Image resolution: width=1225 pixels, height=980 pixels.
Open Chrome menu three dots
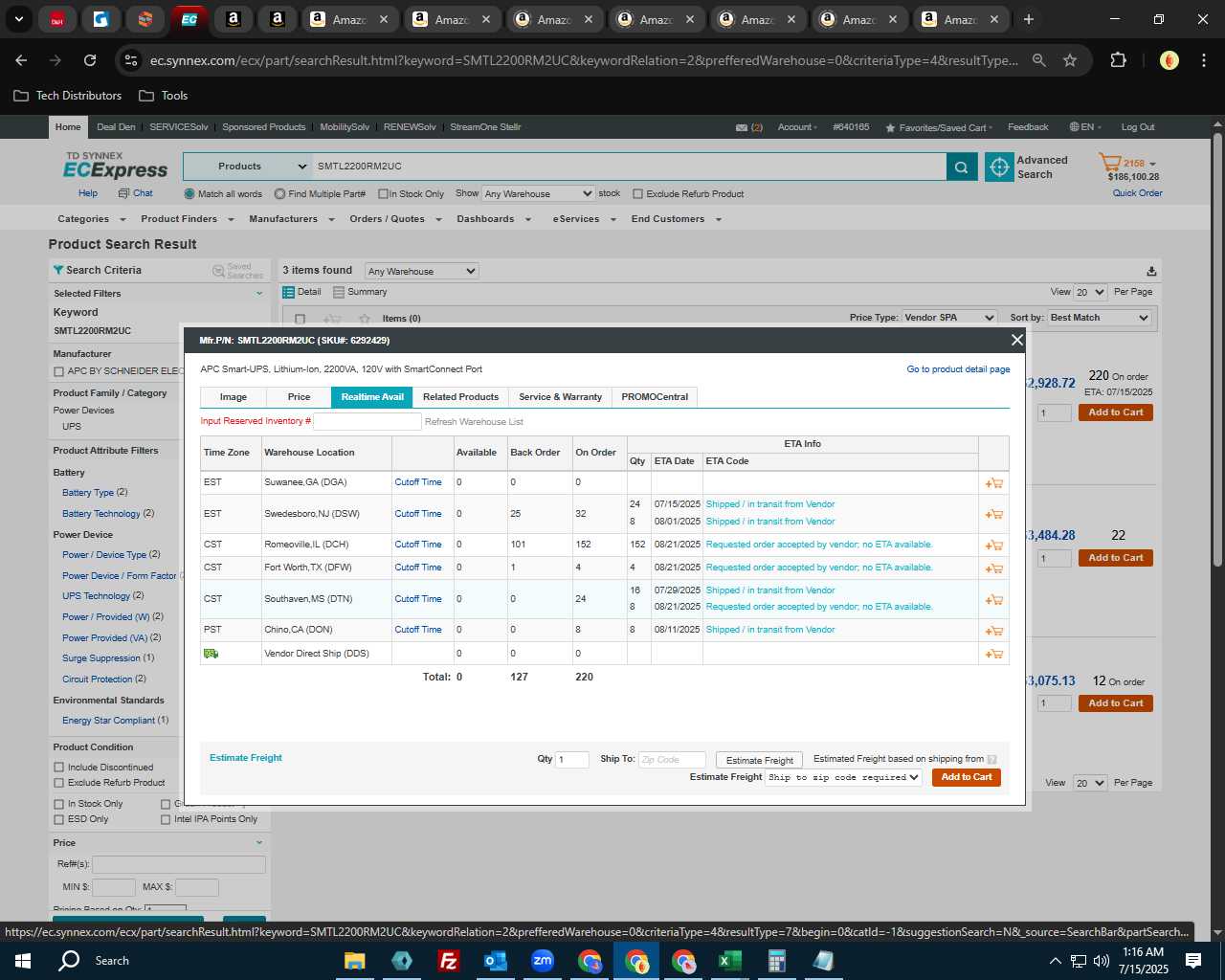pyautogui.click(x=1203, y=60)
